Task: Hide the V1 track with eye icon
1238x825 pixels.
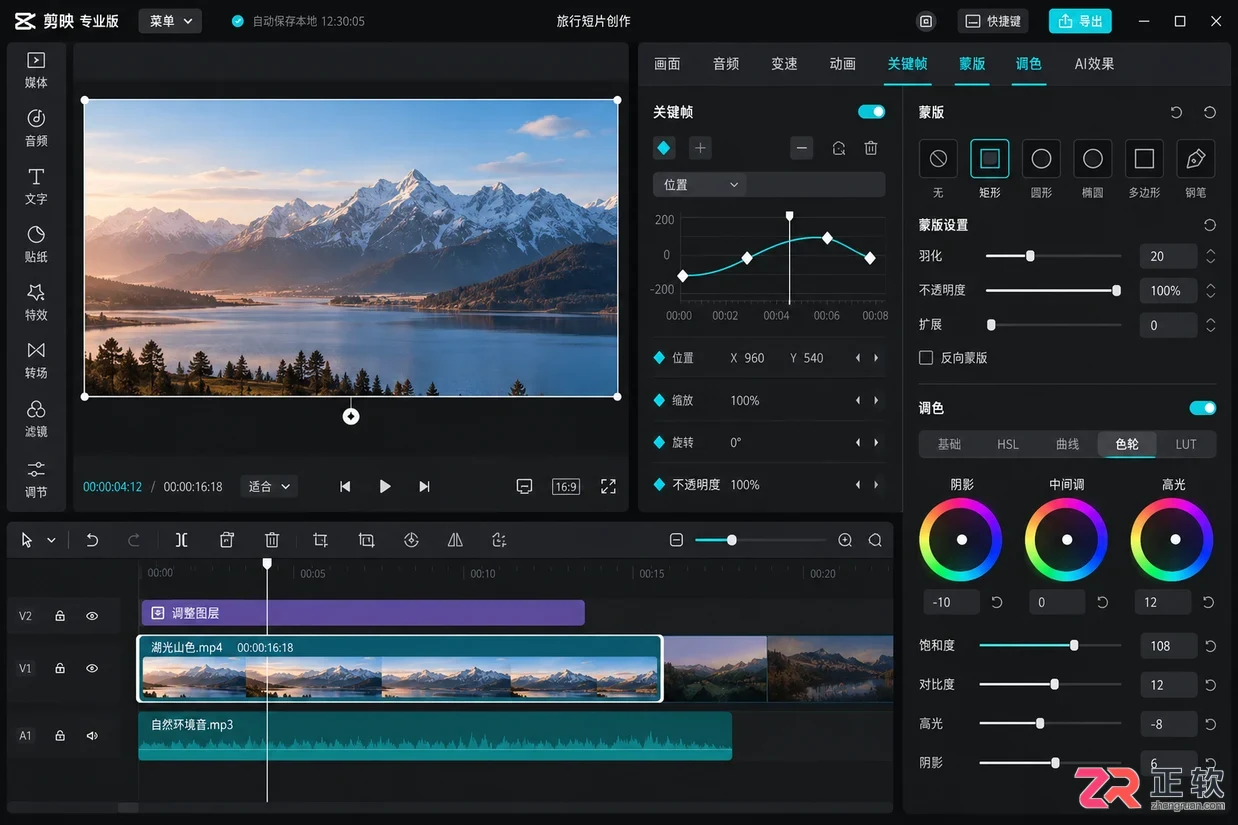Action: (92, 668)
